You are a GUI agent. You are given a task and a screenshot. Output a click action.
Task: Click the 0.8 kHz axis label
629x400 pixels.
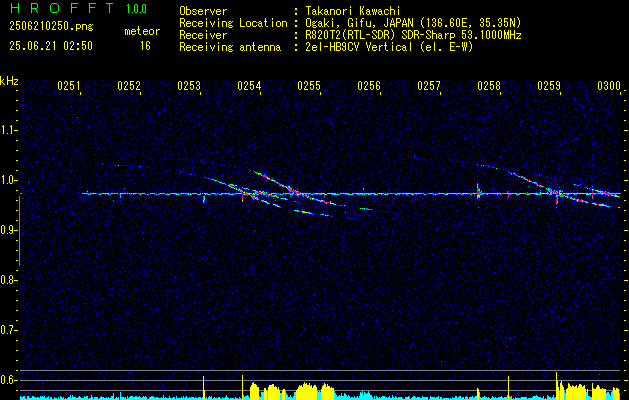tap(8, 280)
